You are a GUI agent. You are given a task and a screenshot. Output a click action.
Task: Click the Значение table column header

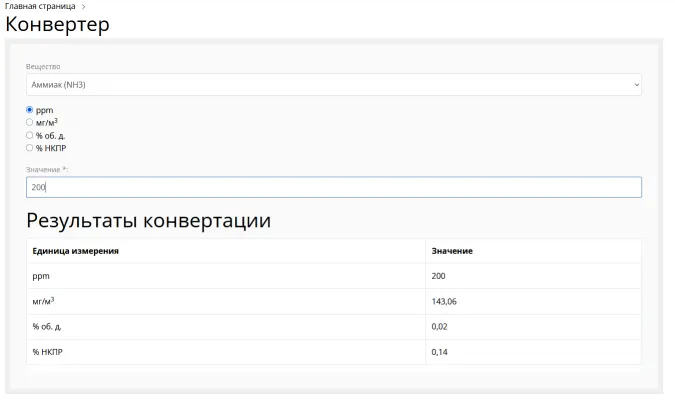[452, 251]
